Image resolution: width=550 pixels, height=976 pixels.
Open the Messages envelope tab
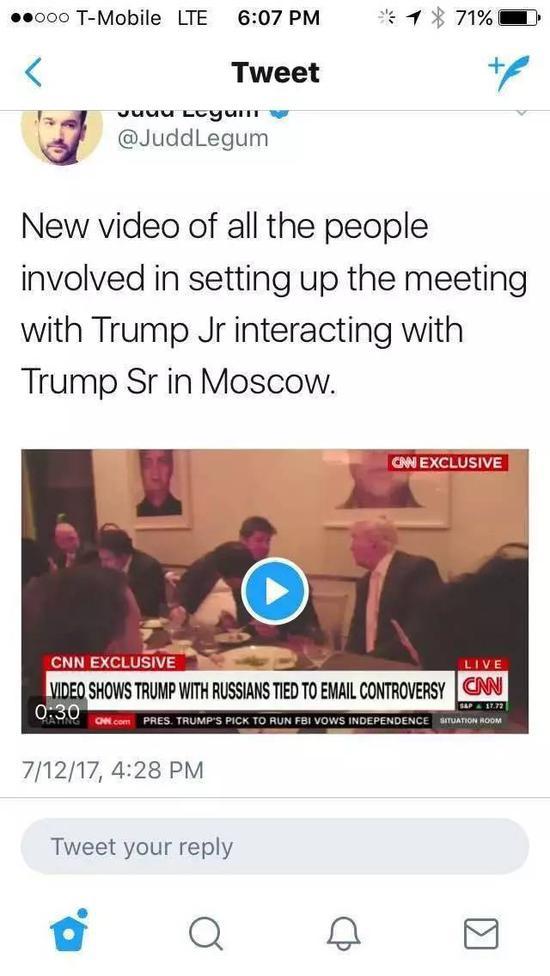pyautogui.click(x=482, y=934)
